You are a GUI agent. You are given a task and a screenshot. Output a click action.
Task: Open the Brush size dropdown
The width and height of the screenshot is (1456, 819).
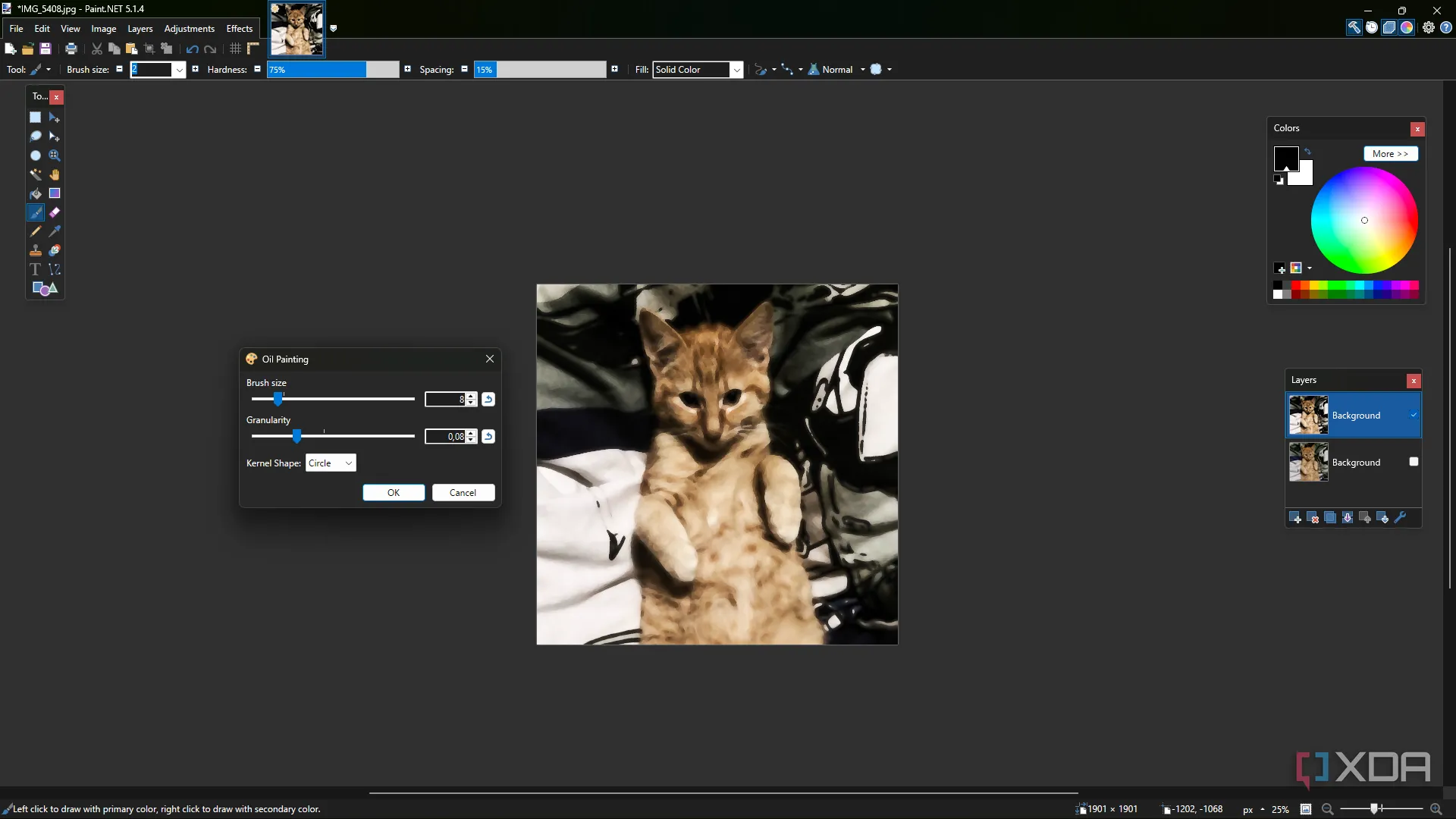pyautogui.click(x=180, y=70)
